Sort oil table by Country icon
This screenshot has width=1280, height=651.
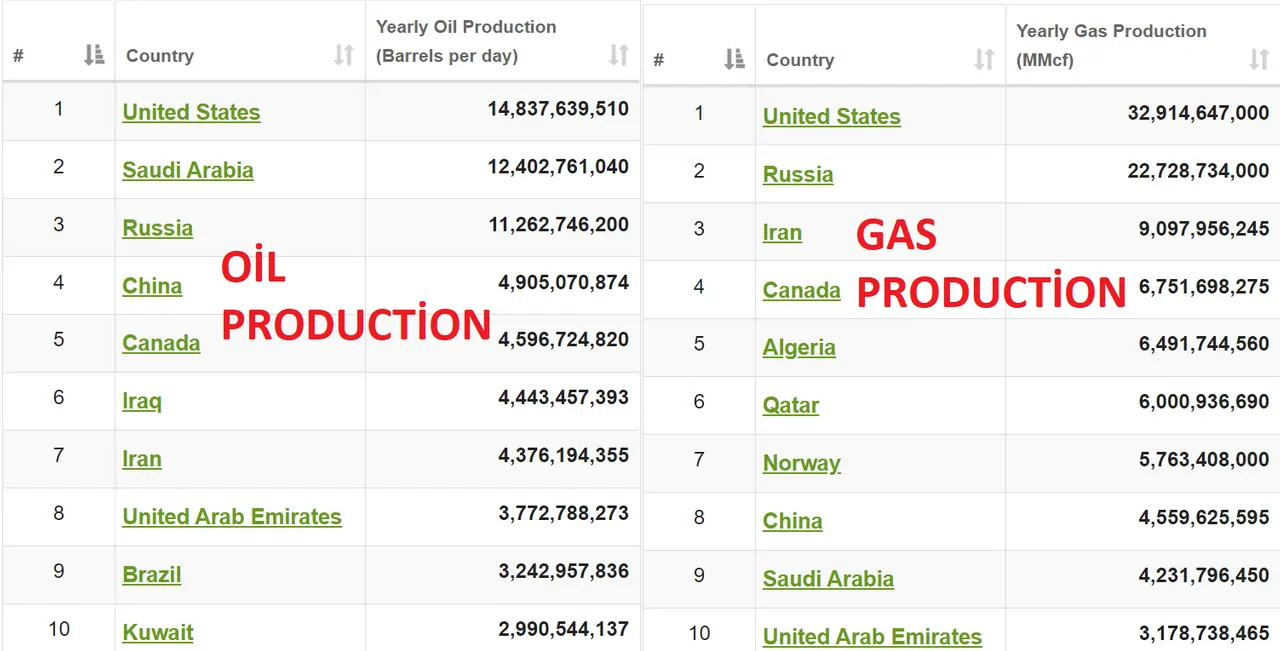point(344,56)
